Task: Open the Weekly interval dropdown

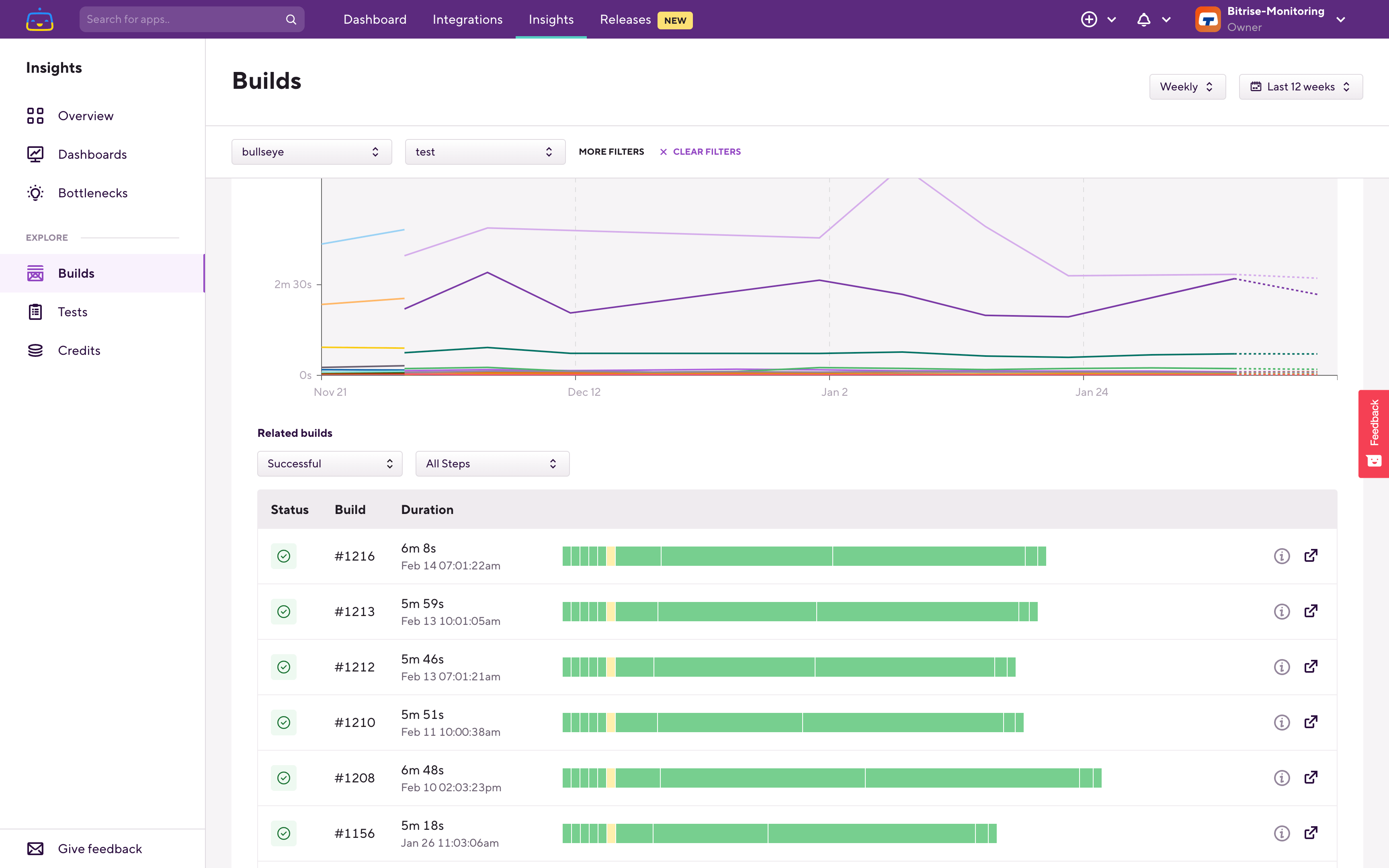Action: pyautogui.click(x=1187, y=87)
